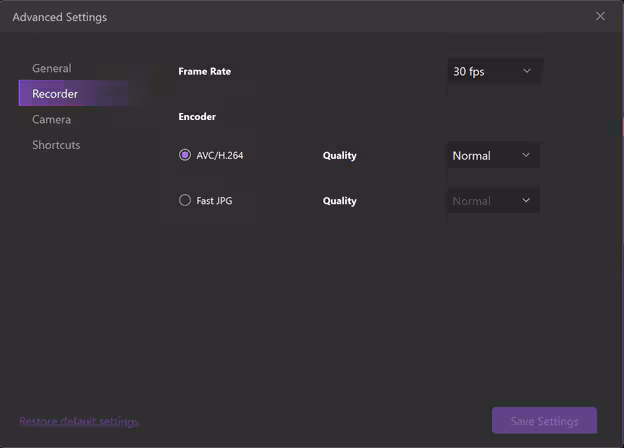The height and width of the screenshot is (448, 624).
Task: Switch to the Camera settings tab
Action: 51,119
